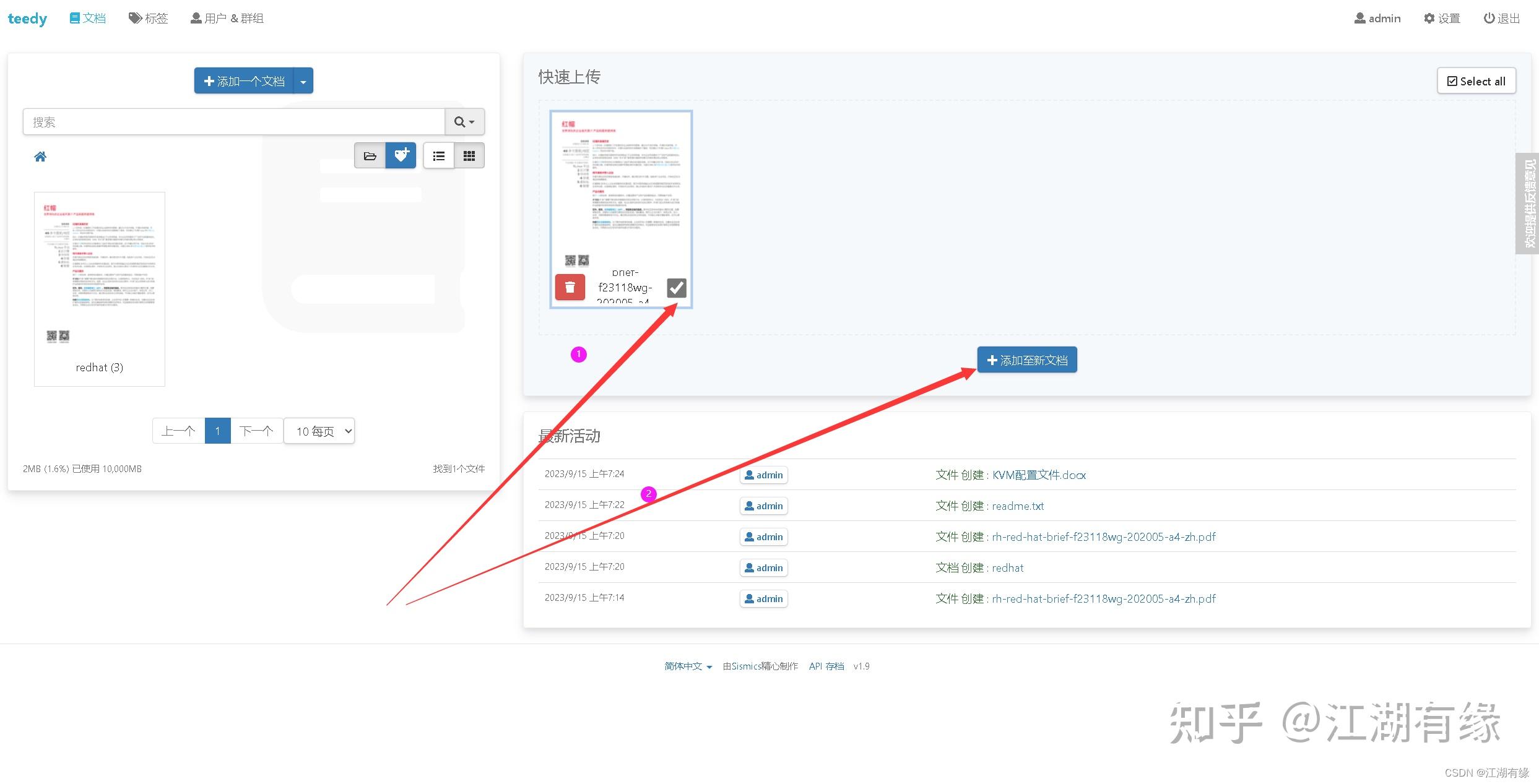This screenshot has height=784, width=1539.
Task: Expand add document dropdown arrow
Action: [303, 82]
